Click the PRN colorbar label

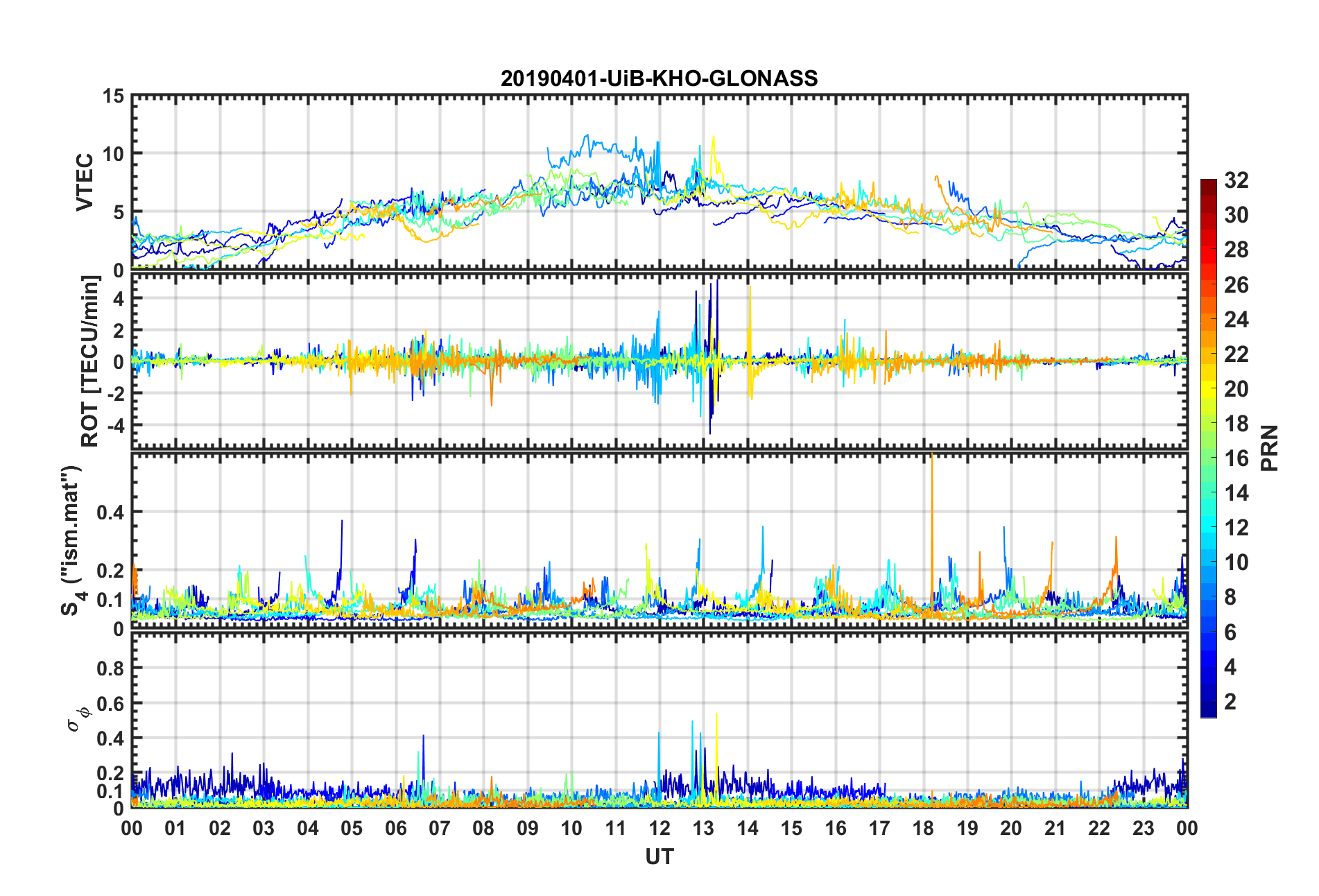[1270, 448]
